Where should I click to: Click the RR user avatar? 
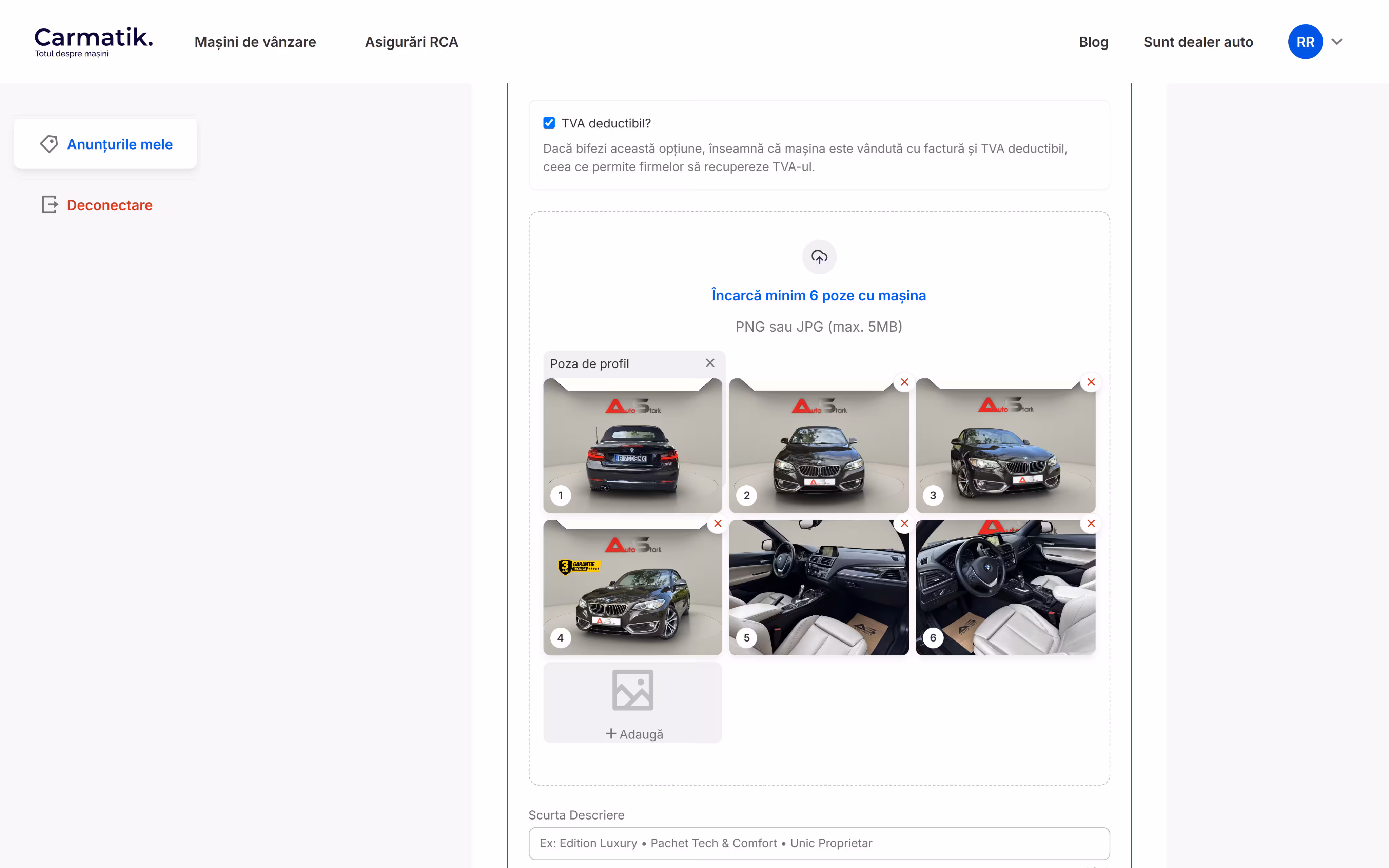[x=1305, y=42]
